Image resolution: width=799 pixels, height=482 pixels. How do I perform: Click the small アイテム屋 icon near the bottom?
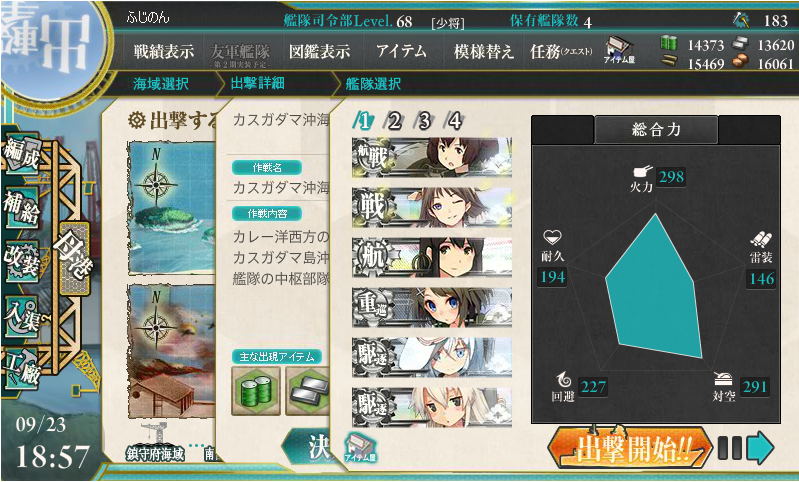pyautogui.click(x=360, y=447)
